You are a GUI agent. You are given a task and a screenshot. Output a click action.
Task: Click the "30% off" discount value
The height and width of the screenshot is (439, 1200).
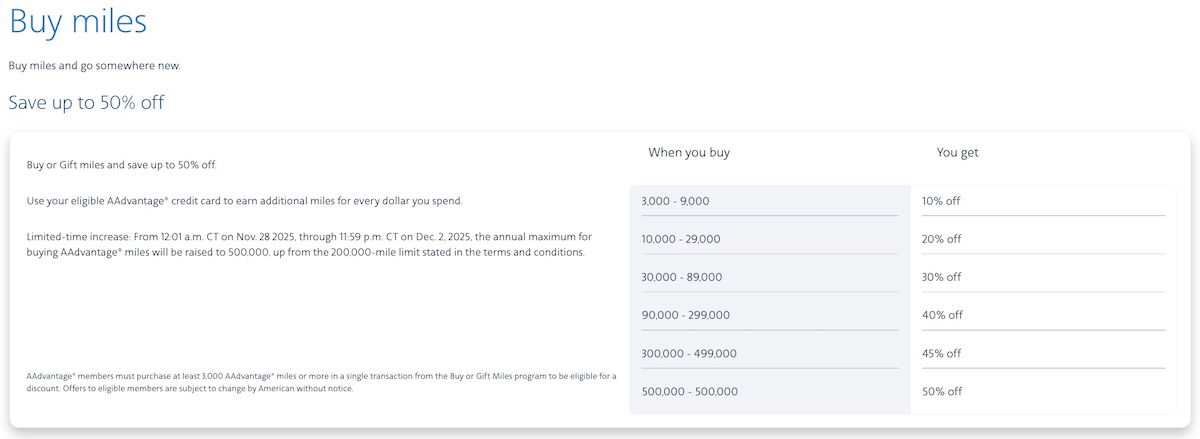click(x=941, y=277)
